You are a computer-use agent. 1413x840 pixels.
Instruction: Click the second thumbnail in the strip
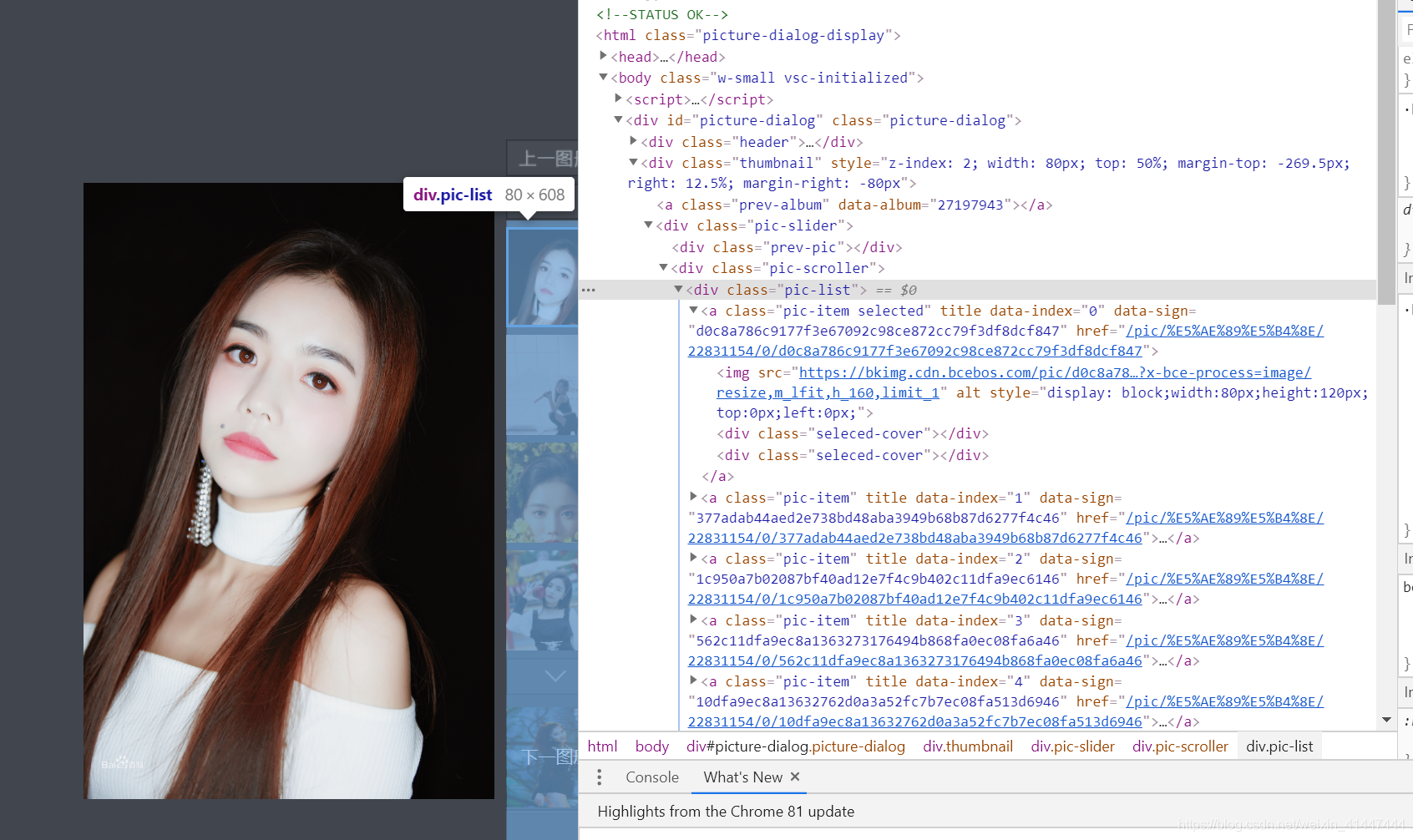point(542,385)
